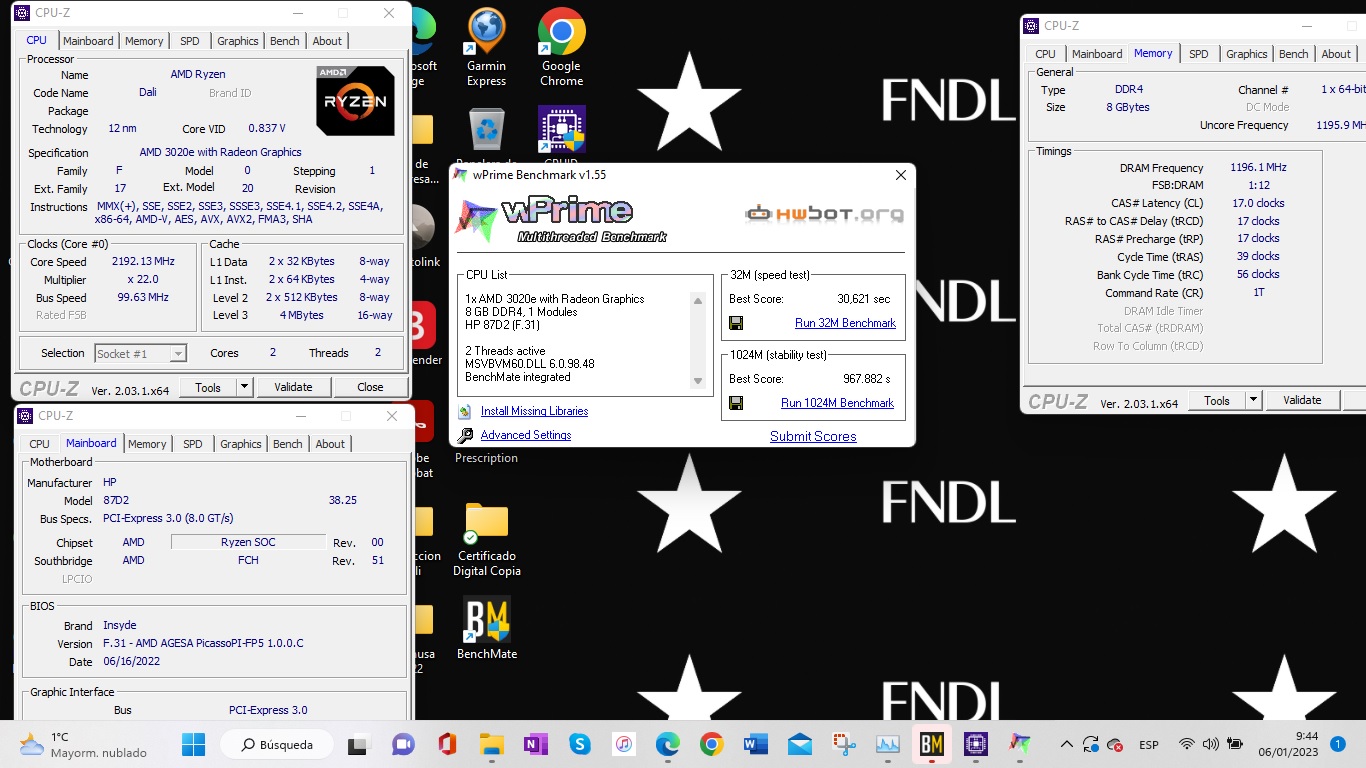The width and height of the screenshot is (1366, 768).
Task: Click Tools button in Memory window
Action: pyautogui.click(x=1217, y=400)
